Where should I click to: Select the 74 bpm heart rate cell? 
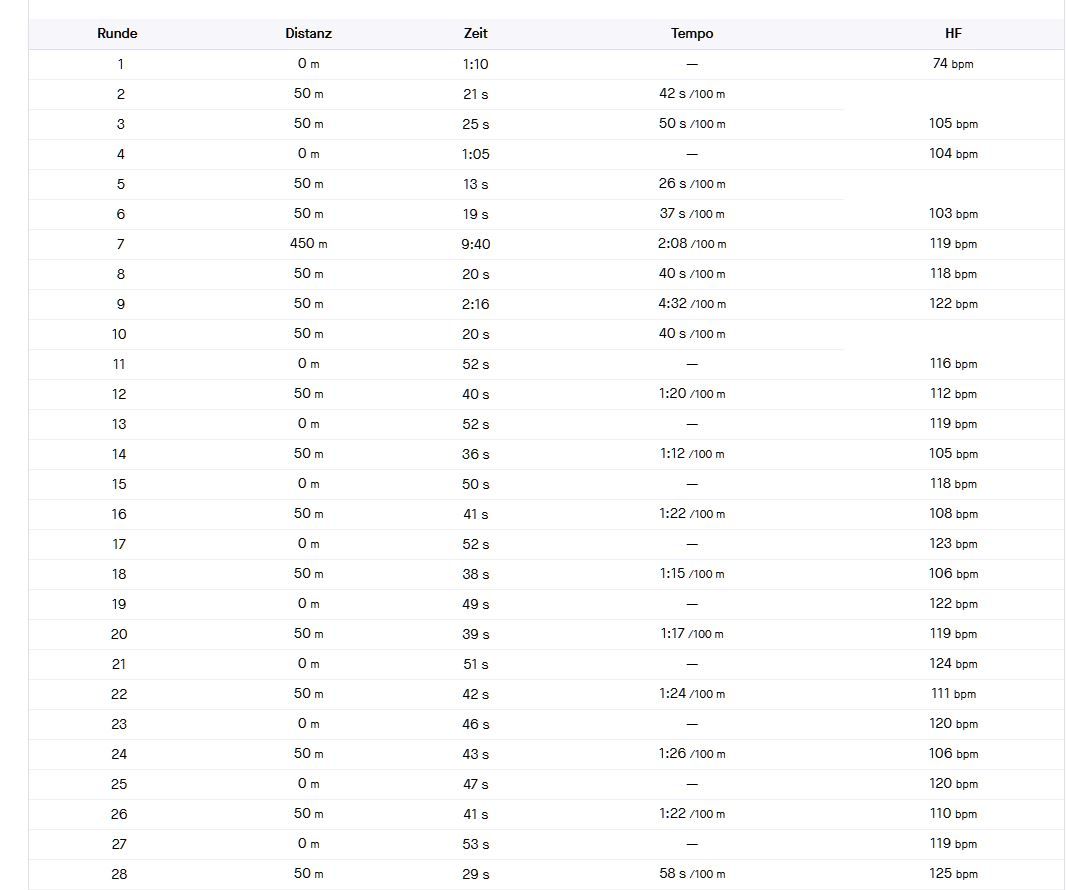(x=953, y=64)
